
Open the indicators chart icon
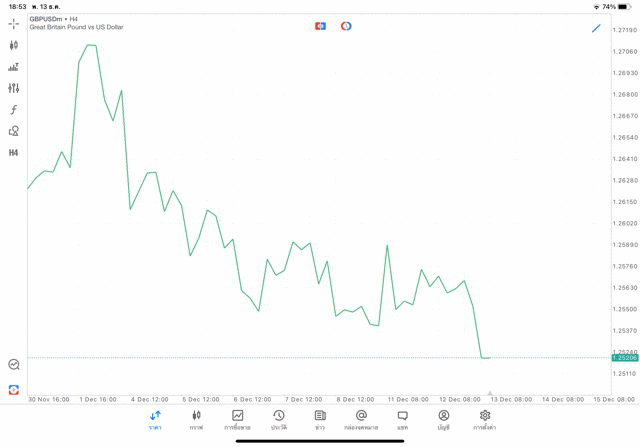[x=14, y=67]
